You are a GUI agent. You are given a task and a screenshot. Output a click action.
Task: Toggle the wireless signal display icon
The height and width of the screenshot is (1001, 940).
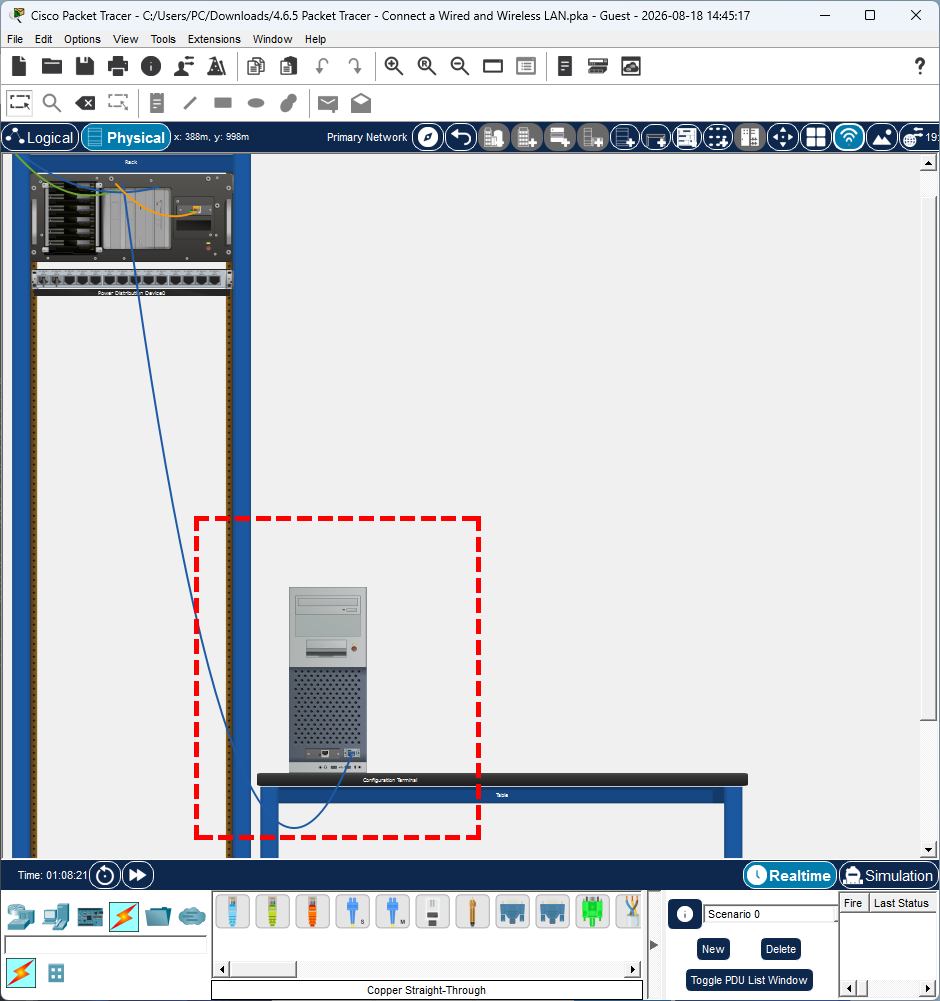(849, 137)
